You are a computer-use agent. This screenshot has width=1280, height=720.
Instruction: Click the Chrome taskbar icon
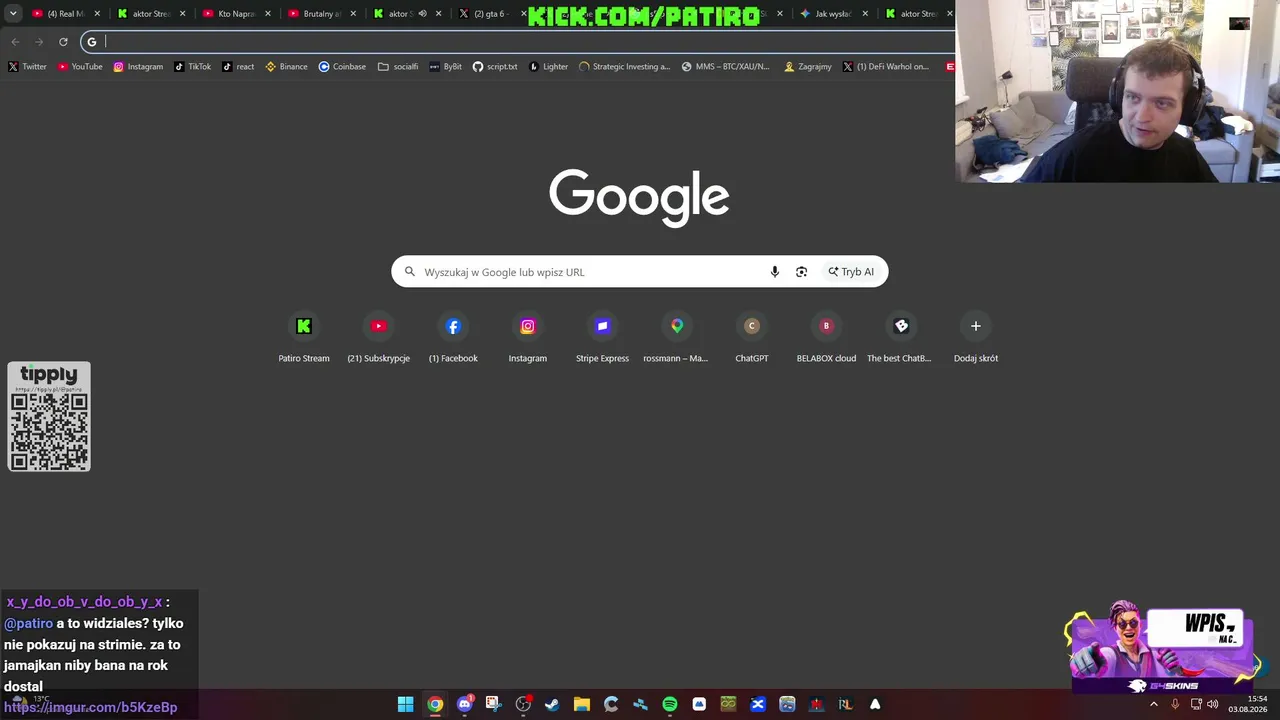[x=435, y=704]
